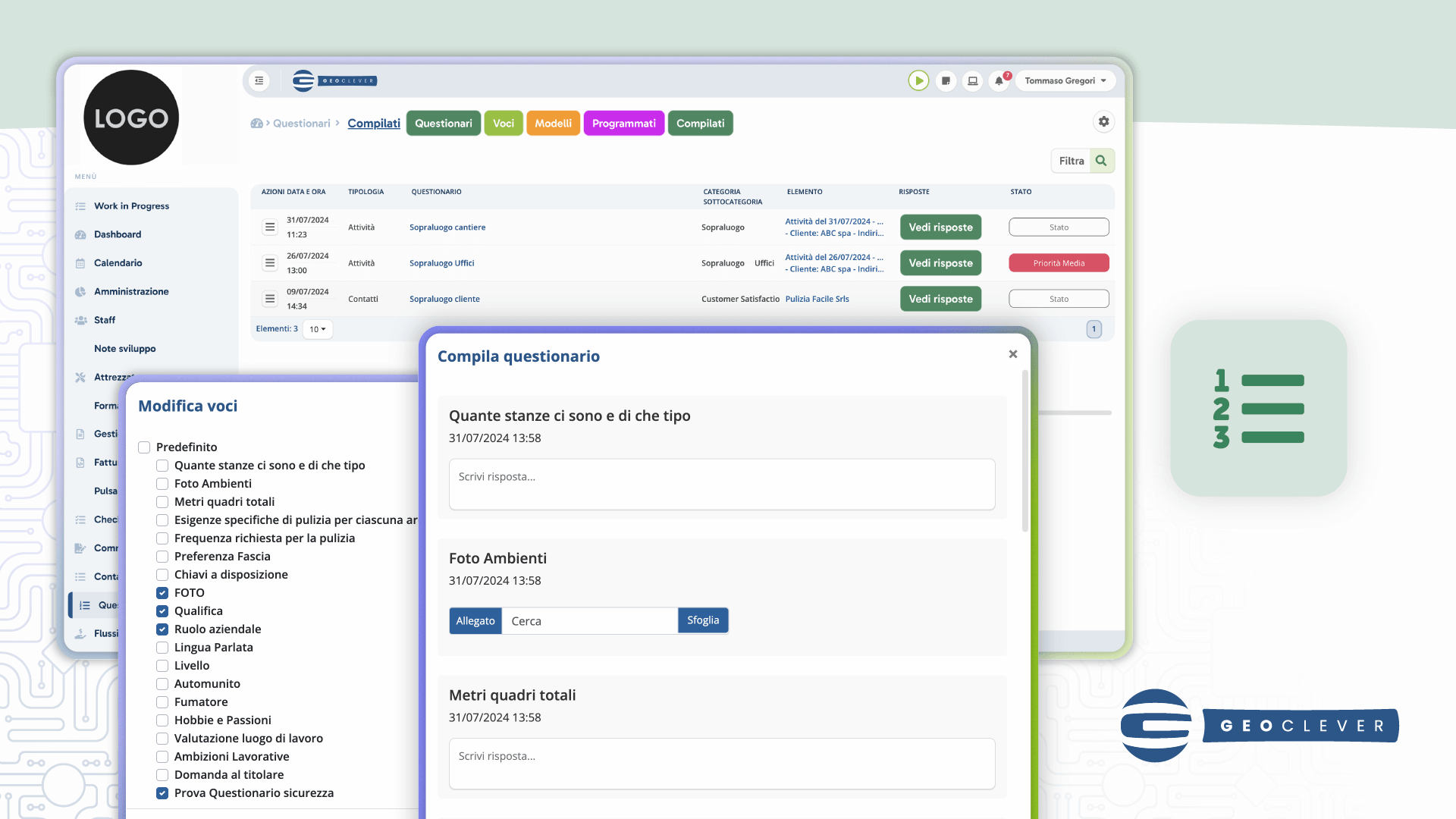
Task: Open the elements per page 10 dropdown
Action: tap(317, 329)
